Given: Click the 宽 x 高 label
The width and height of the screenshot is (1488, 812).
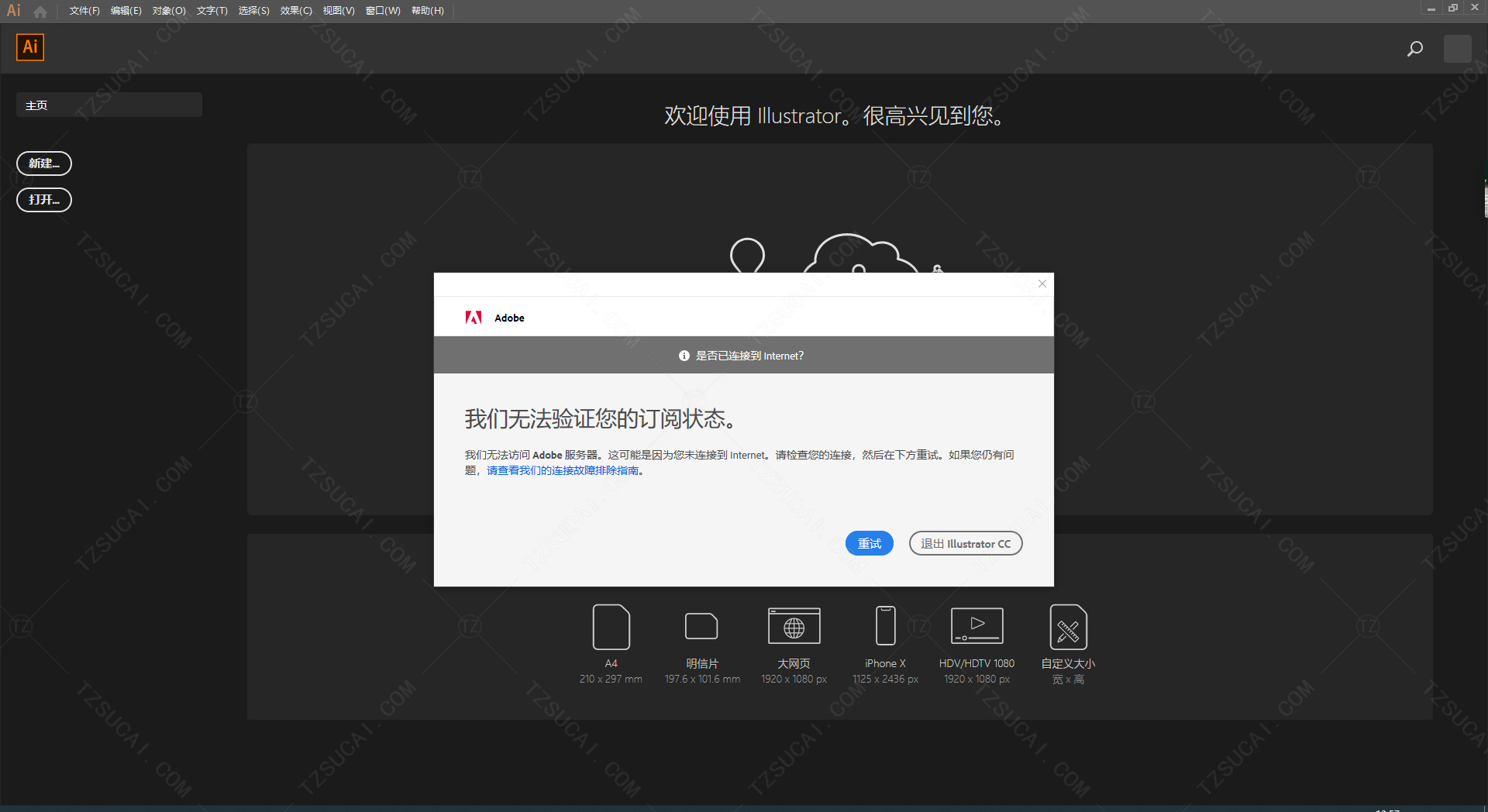Looking at the screenshot, I should 1068,680.
